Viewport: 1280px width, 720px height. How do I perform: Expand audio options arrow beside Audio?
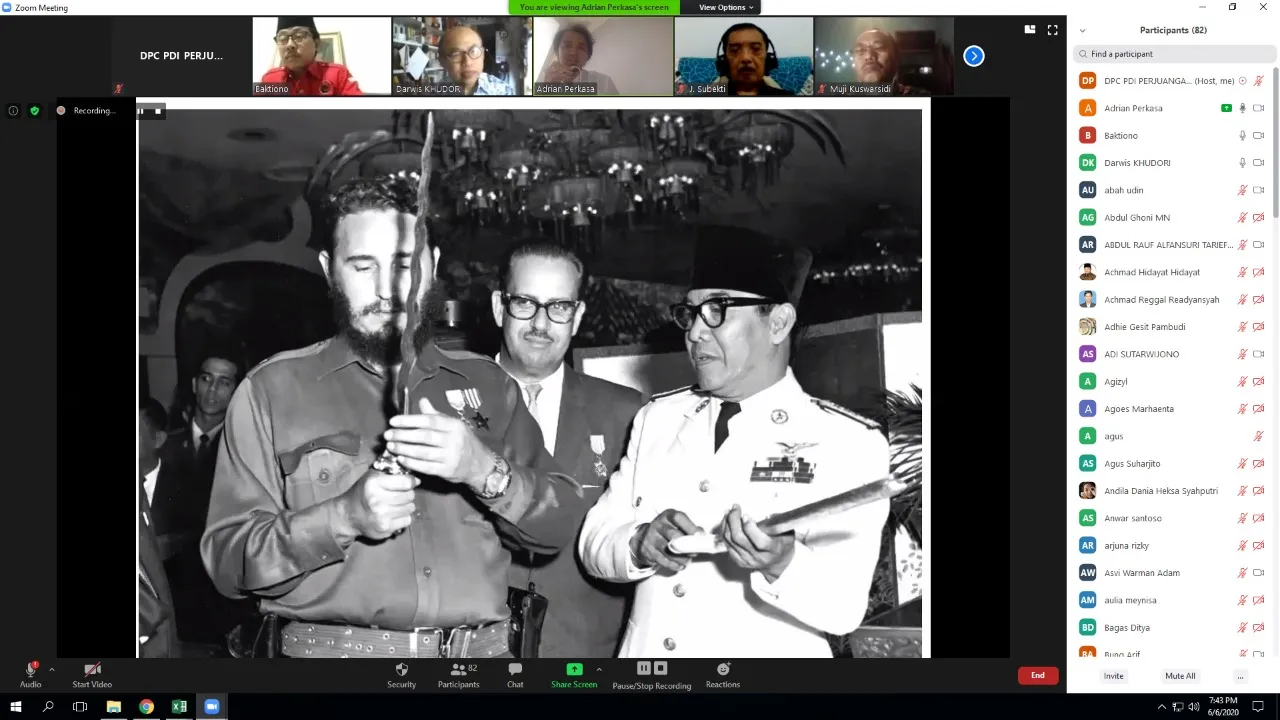click(x=52, y=670)
